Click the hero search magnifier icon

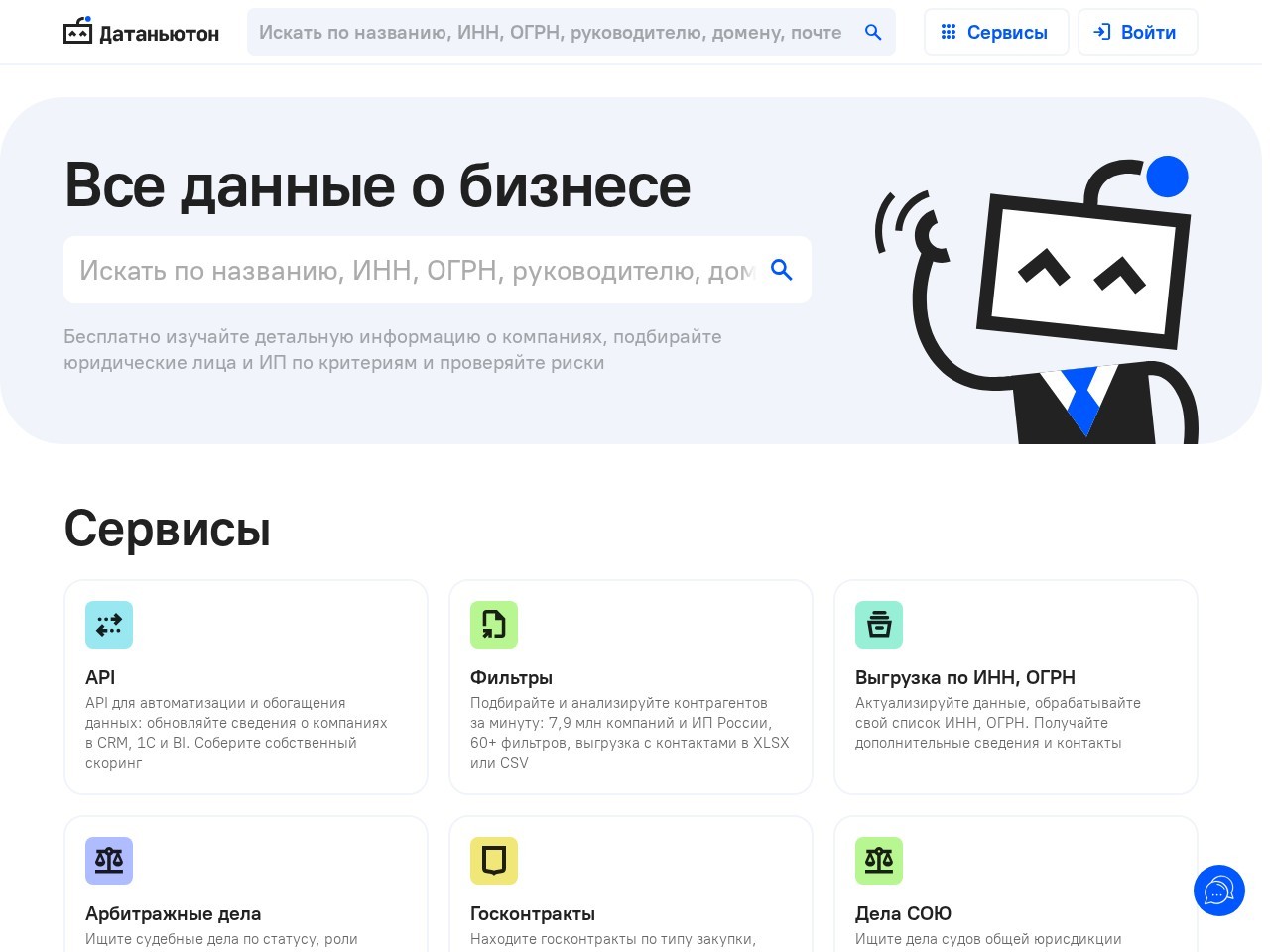pos(782,270)
